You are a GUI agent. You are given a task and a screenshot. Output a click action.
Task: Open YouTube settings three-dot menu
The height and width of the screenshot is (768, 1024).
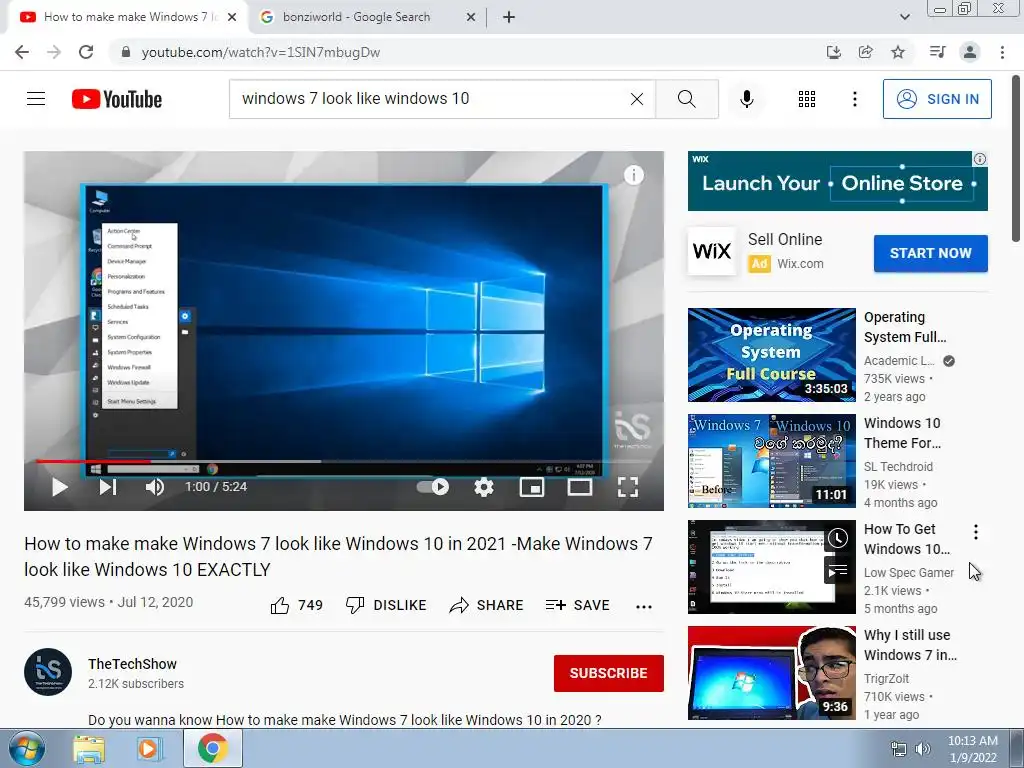coord(854,99)
